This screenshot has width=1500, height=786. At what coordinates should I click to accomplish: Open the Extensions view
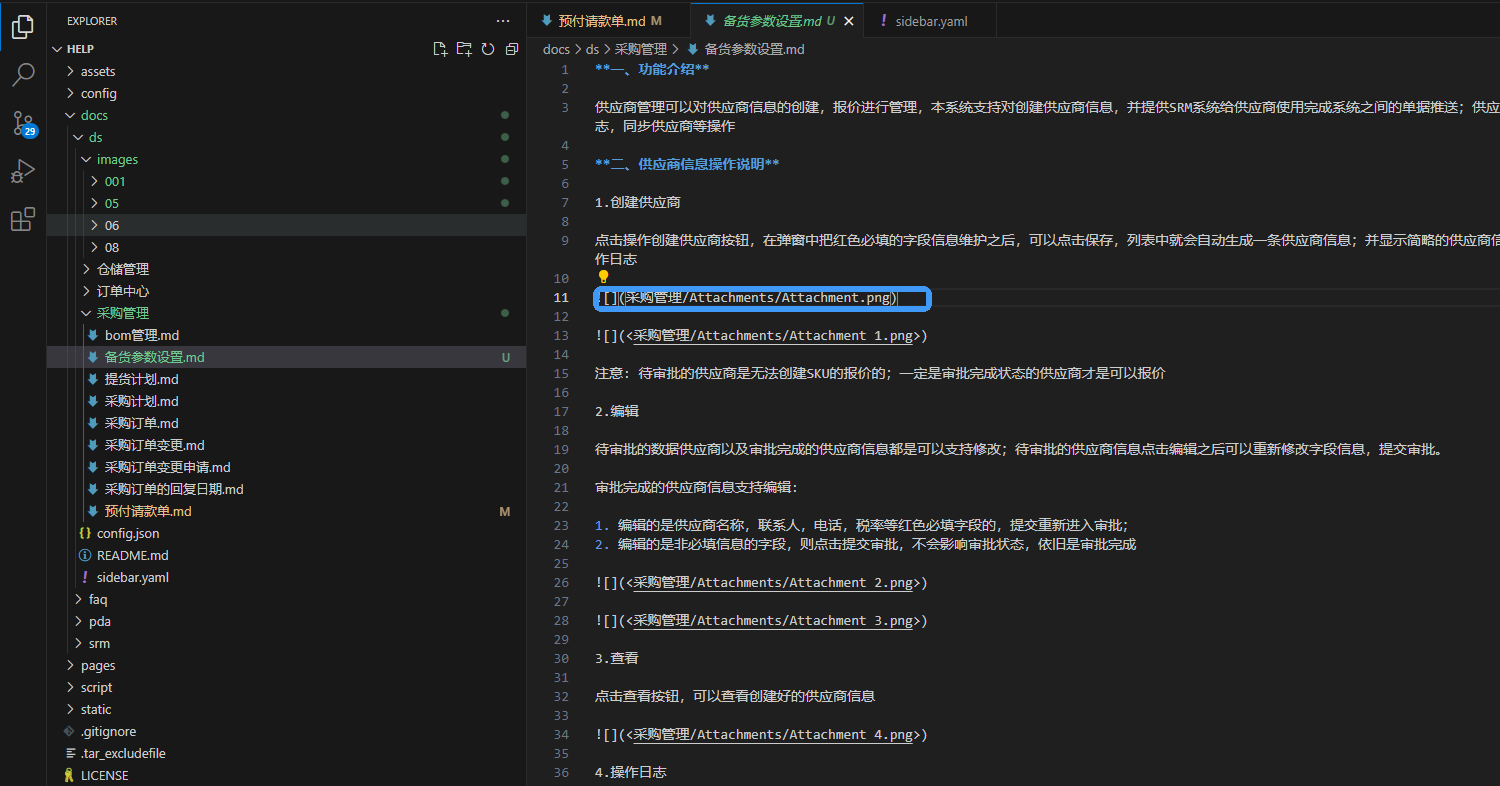click(x=23, y=219)
